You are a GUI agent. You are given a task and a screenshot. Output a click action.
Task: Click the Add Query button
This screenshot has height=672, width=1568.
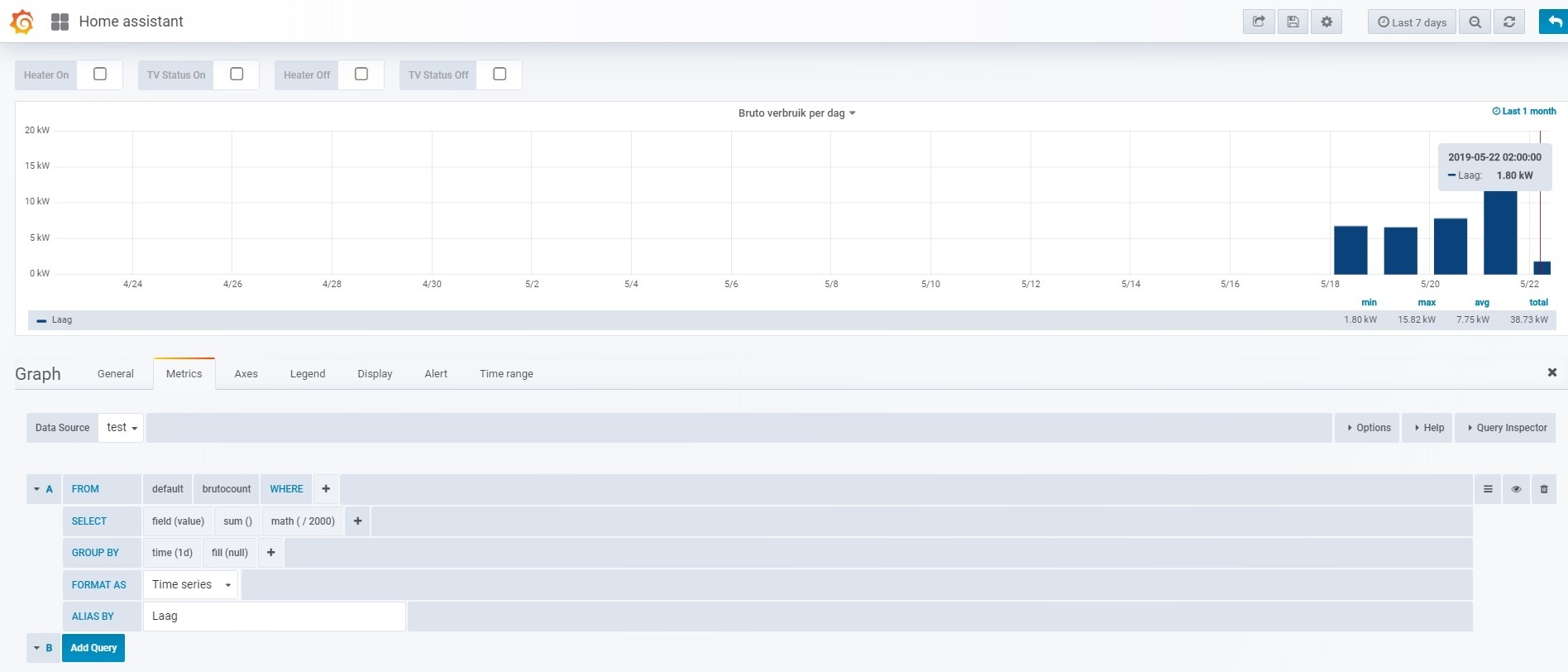(x=93, y=648)
